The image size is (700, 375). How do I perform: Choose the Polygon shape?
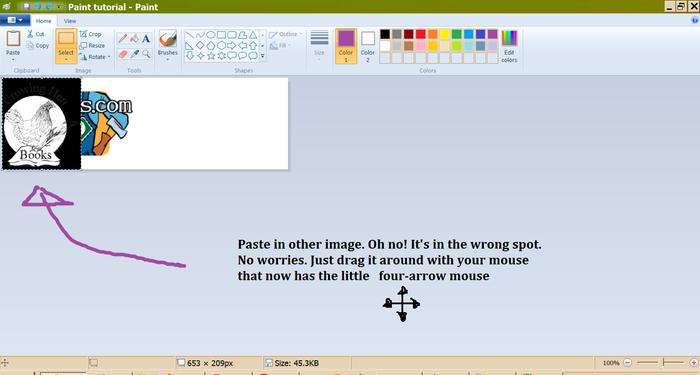coord(242,35)
